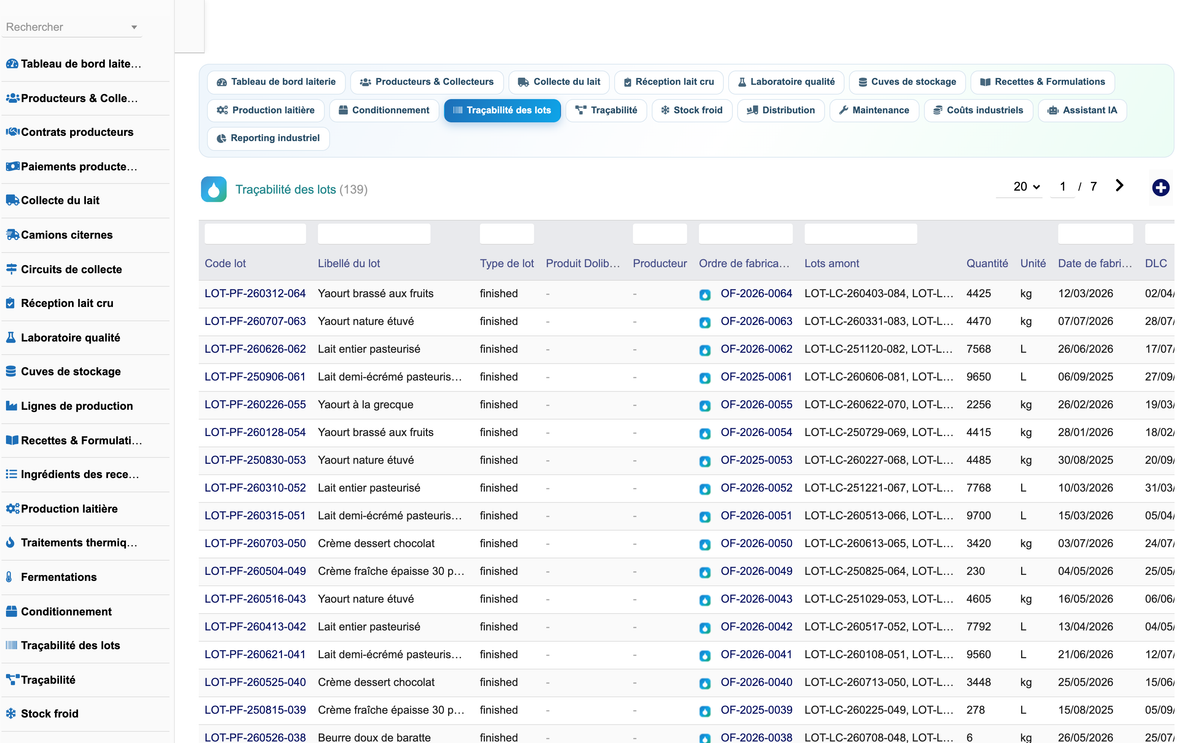Click the Paiements producteurs money icon
Viewport: 1200px width, 743px height.
(12, 166)
